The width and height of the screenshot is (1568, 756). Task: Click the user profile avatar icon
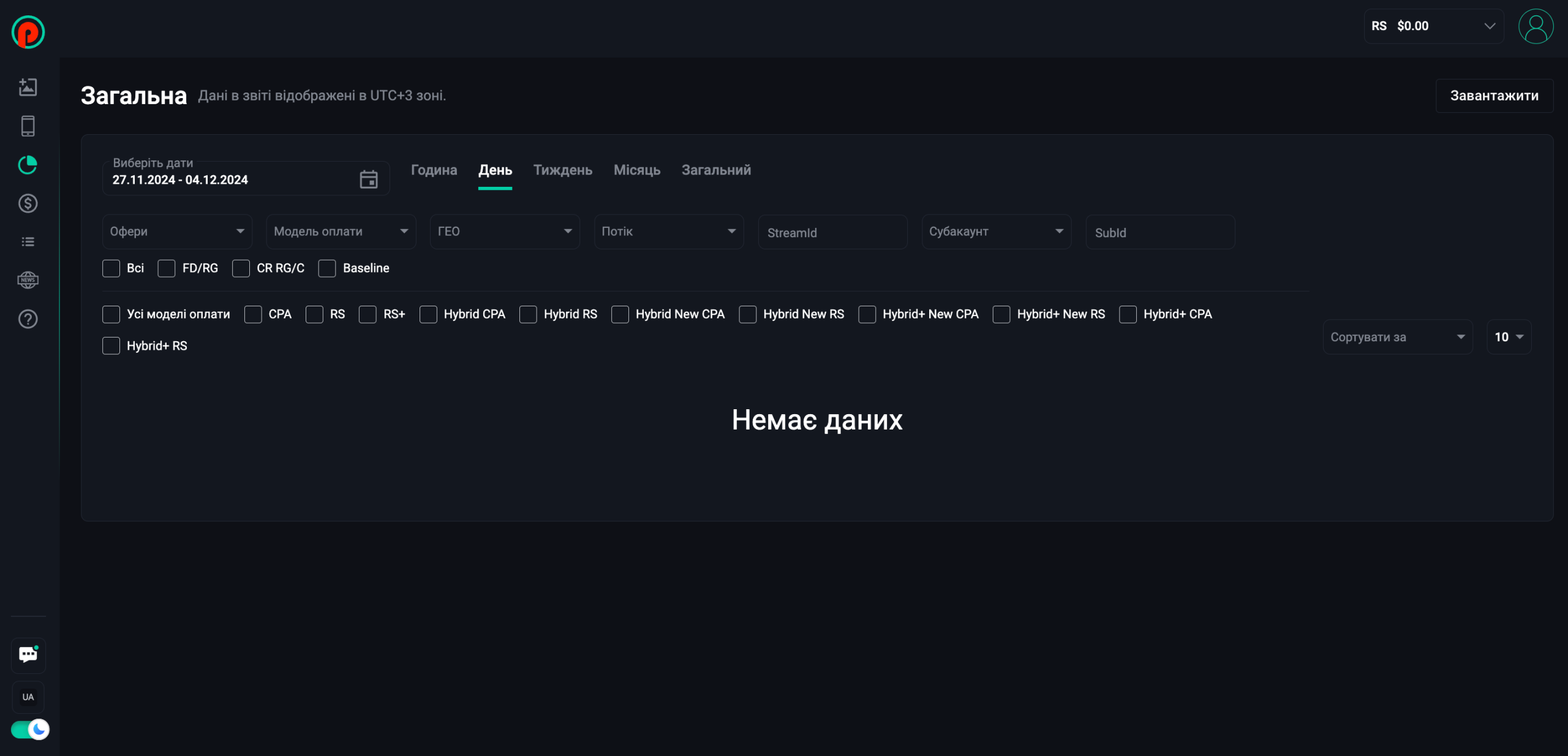1536,26
